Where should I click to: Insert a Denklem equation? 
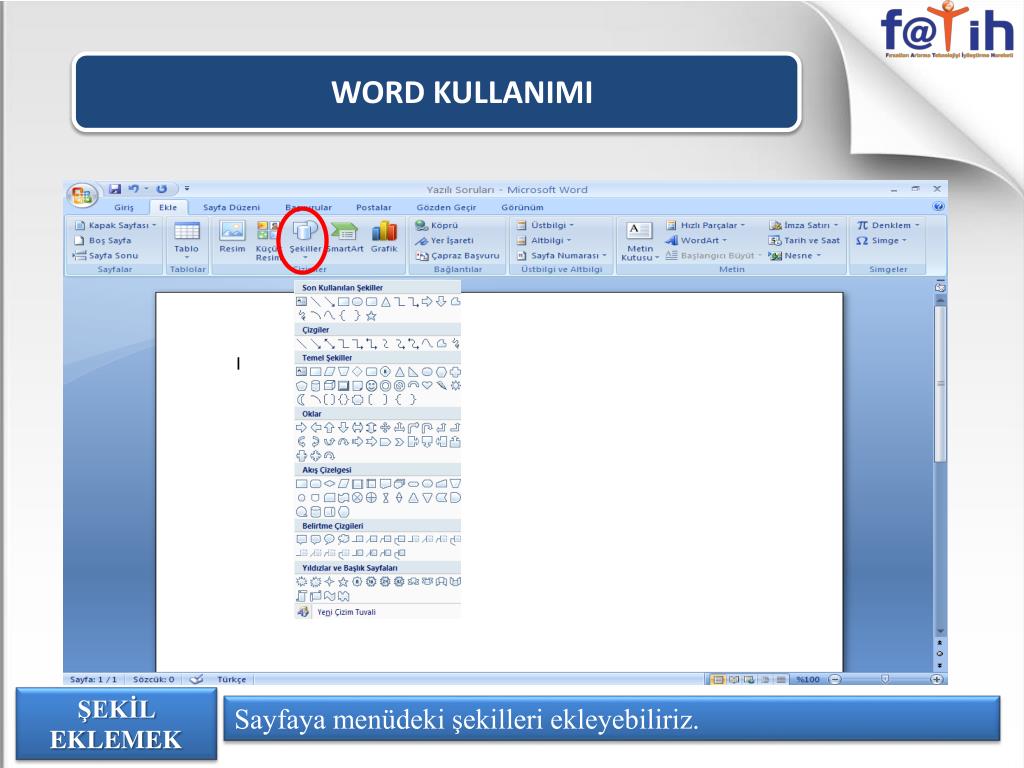click(x=888, y=225)
